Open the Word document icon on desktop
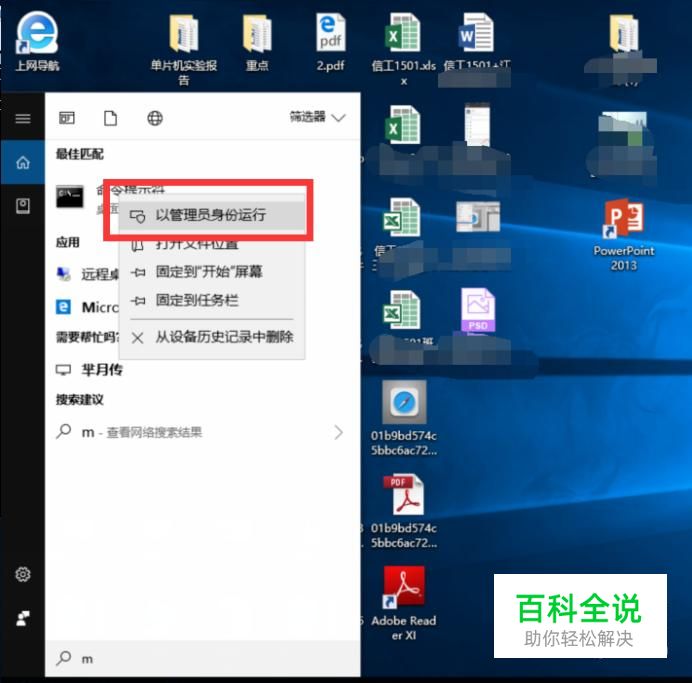692x683 pixels. point(477,33)
